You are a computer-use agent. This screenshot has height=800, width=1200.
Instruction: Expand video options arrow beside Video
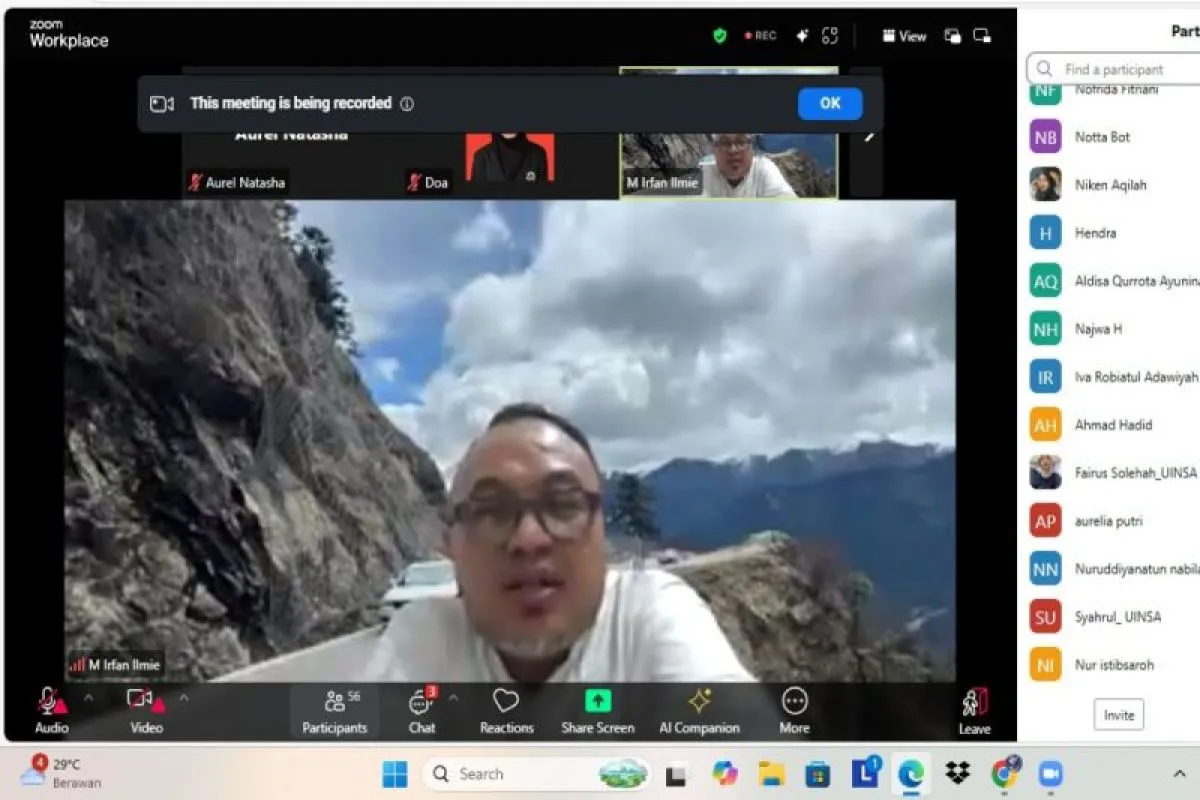click(183, 698)
